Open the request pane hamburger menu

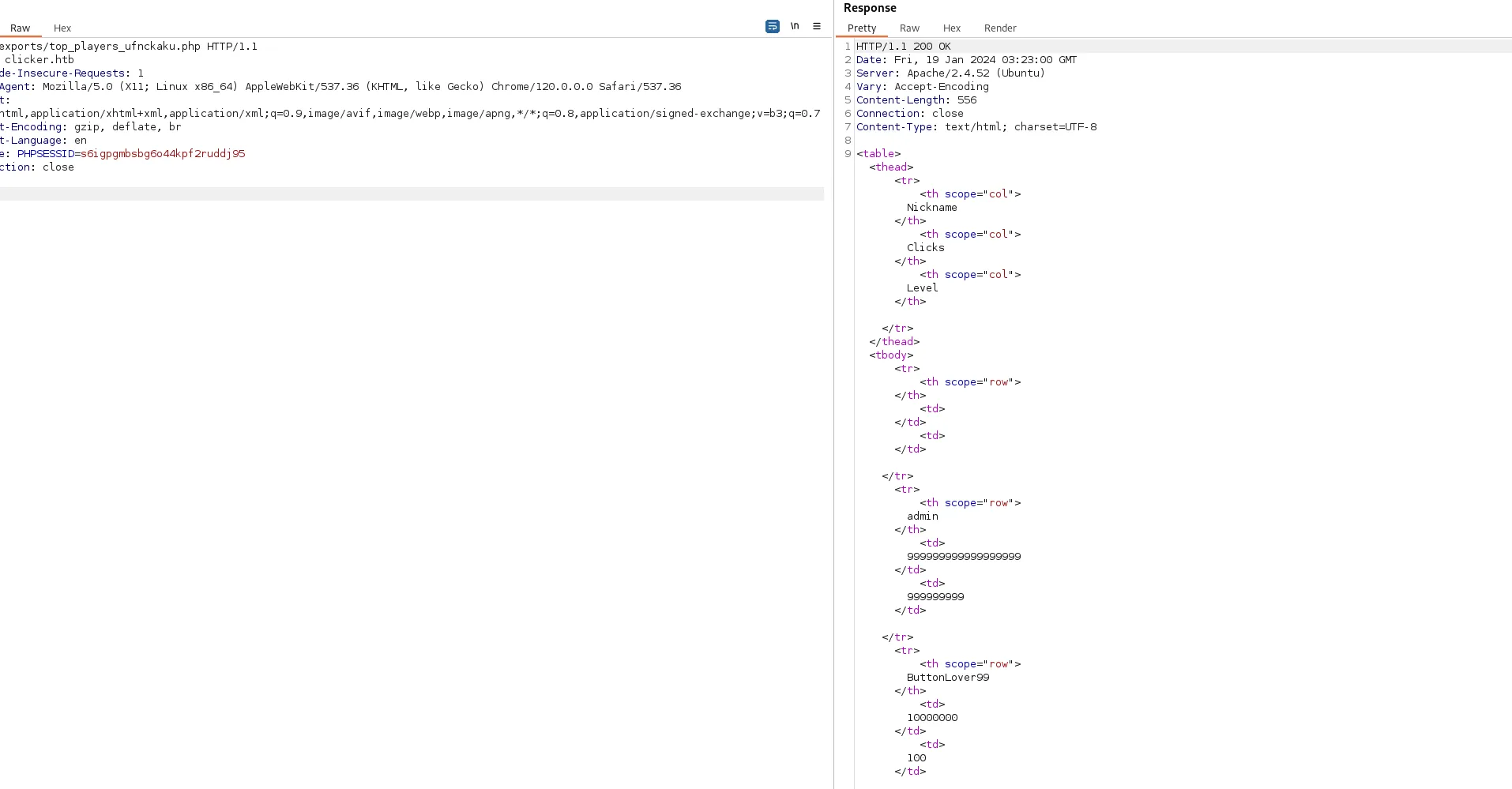click(817, 26)
